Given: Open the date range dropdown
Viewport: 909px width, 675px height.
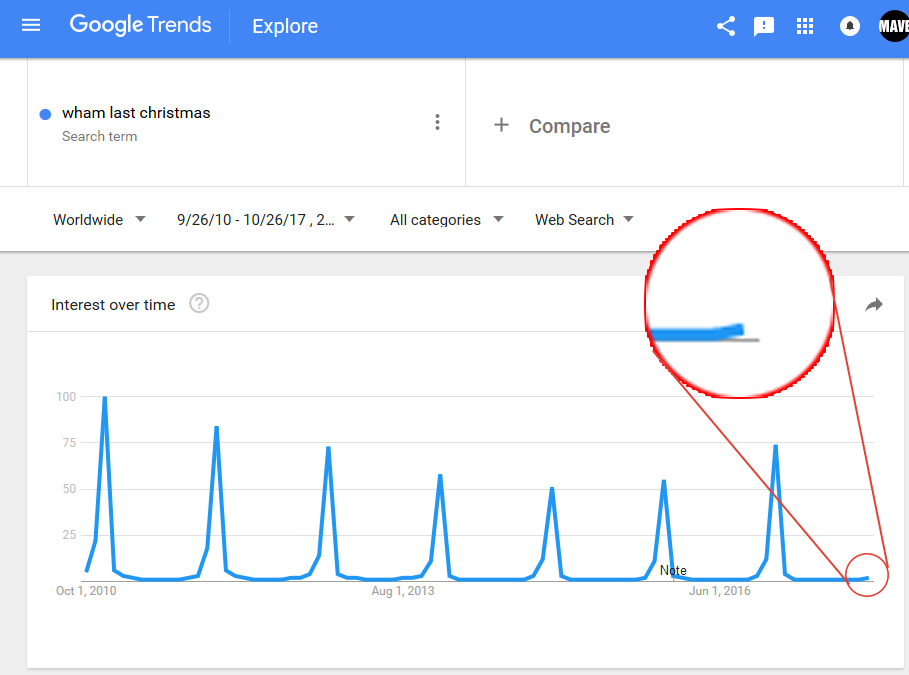Looking at the screenshot, I should pos(266,220).
